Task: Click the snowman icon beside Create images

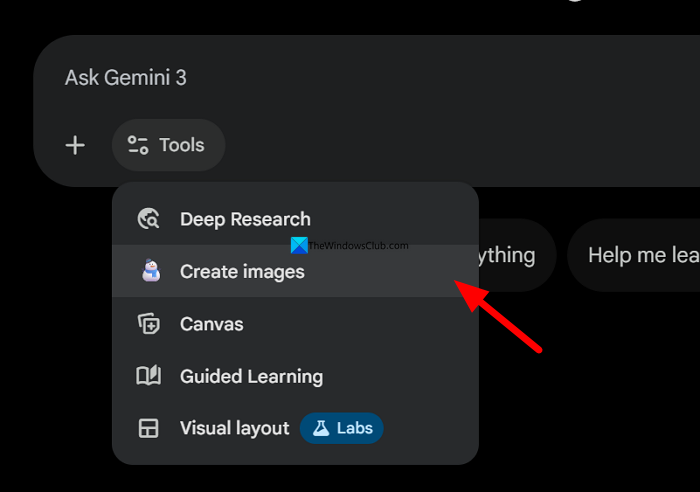Action: [x=151, y=271]
